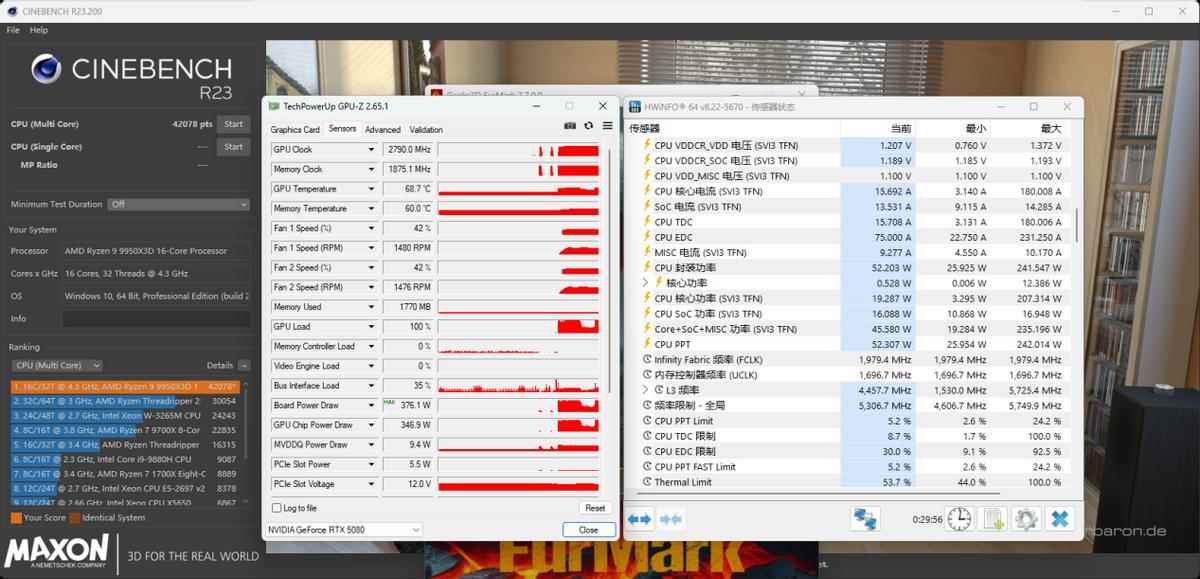Click the HWiNFO sensor list scrollbar
The image size is (1200, 579).
coord(1077,225)
